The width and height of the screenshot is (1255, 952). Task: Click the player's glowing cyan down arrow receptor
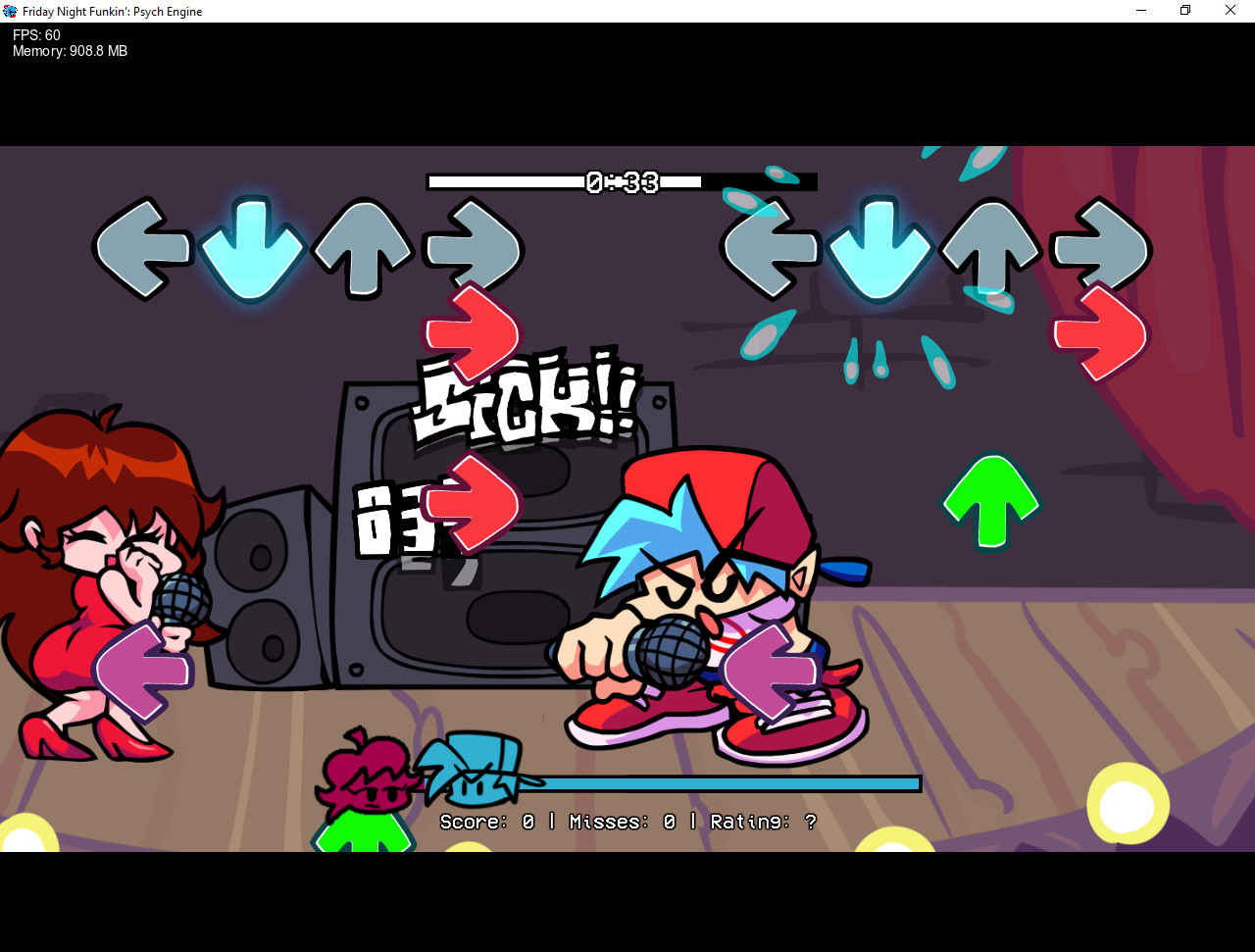879,248
